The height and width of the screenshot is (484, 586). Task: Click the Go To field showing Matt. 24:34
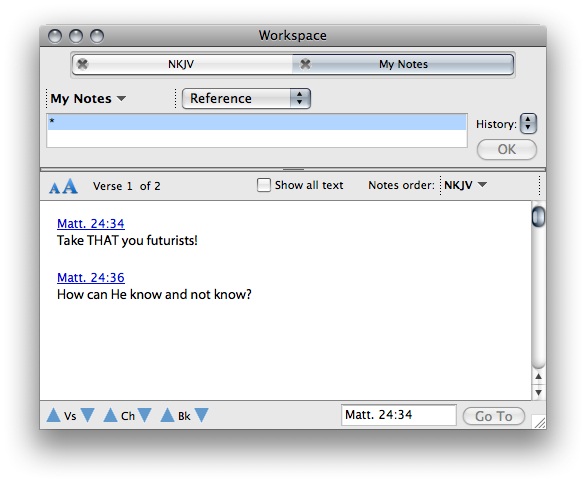(x=399, y=415)
